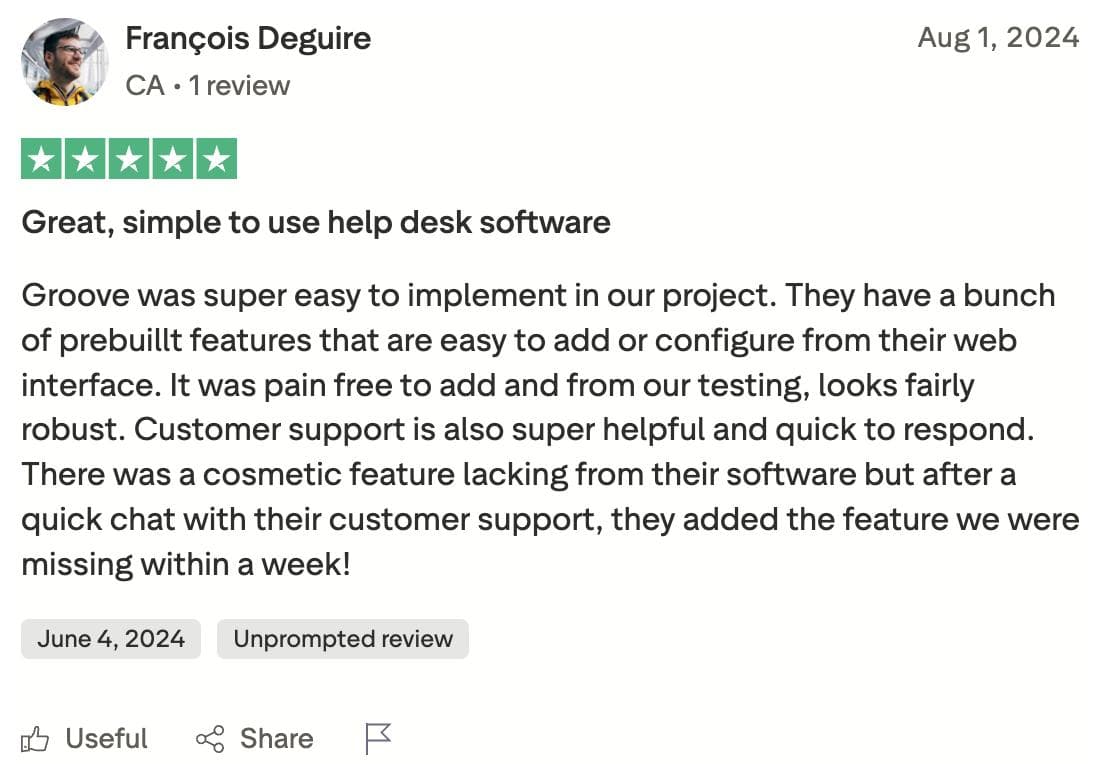Click the Share network icon
The image size is (1094, 764).
[x=207, y=739]
